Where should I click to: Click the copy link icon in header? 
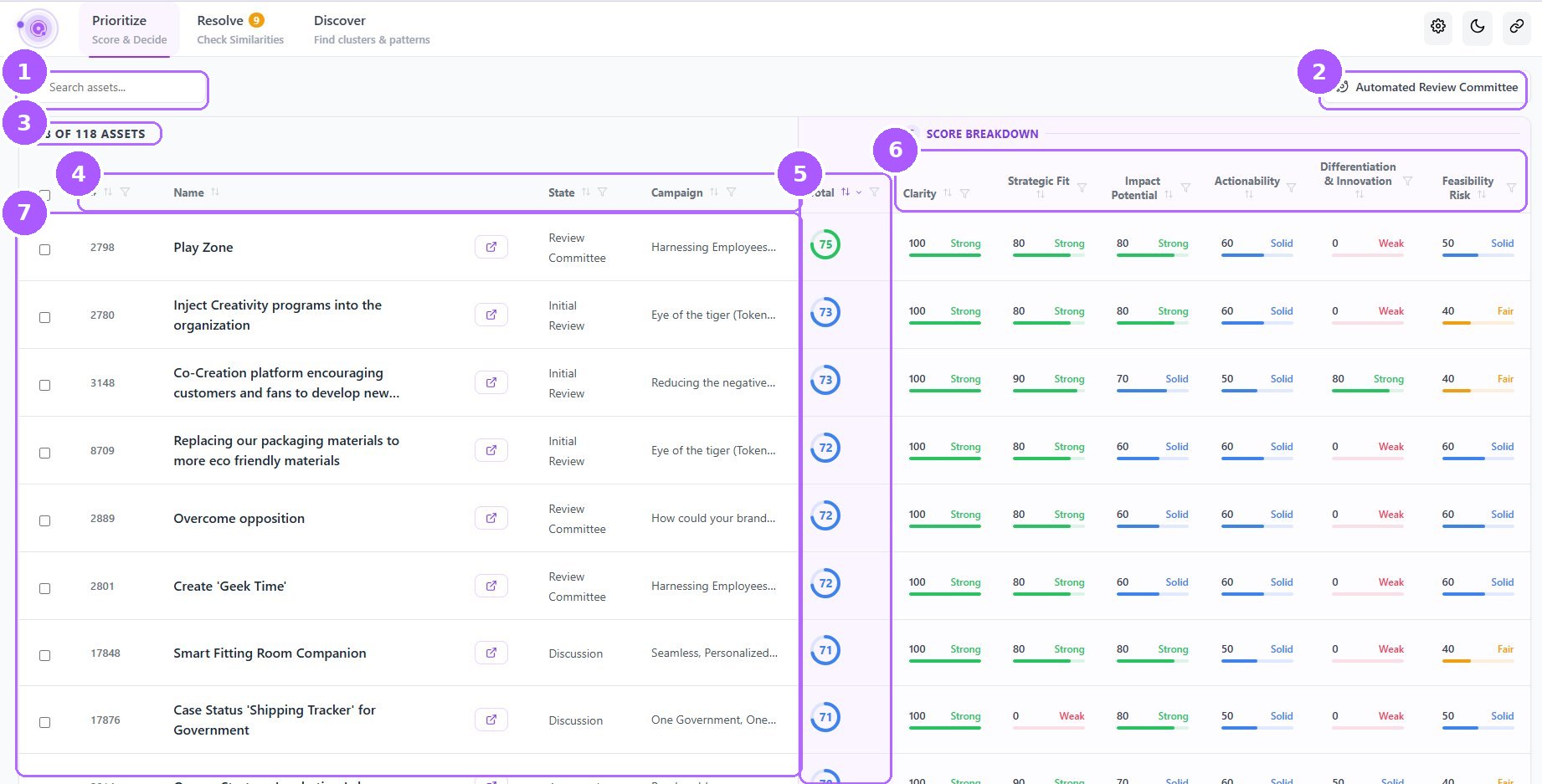[x=1517, y=27]
